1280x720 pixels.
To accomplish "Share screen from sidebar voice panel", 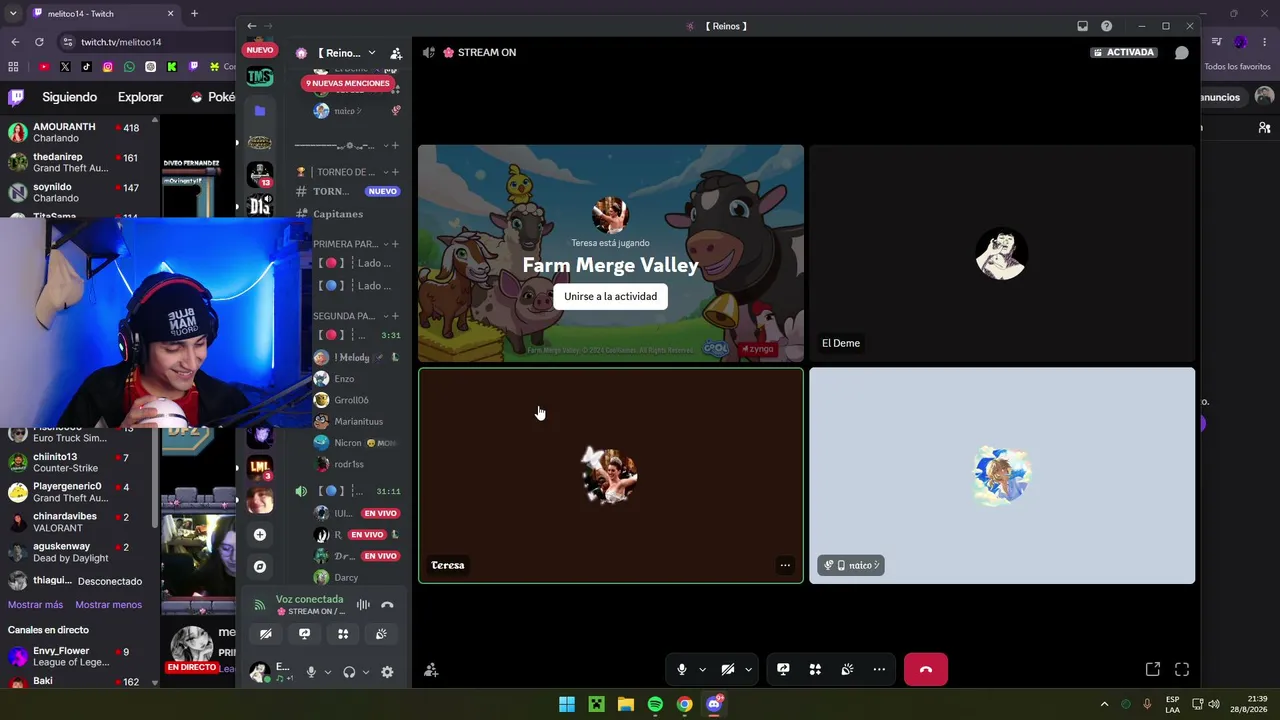I will (304, 634).
